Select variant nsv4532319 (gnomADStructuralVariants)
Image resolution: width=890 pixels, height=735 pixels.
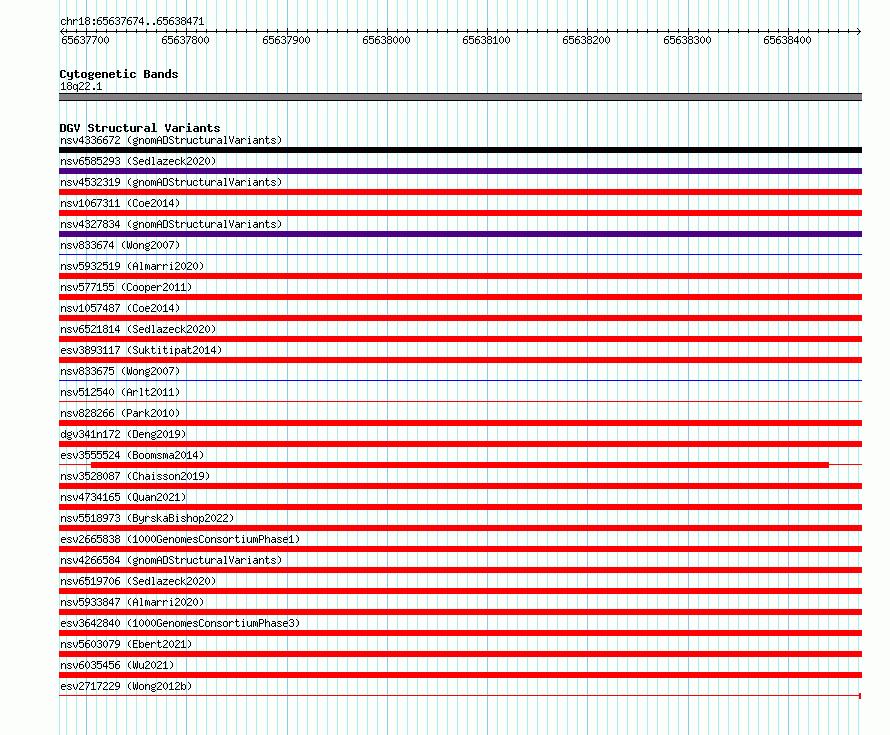pos(171,182)
